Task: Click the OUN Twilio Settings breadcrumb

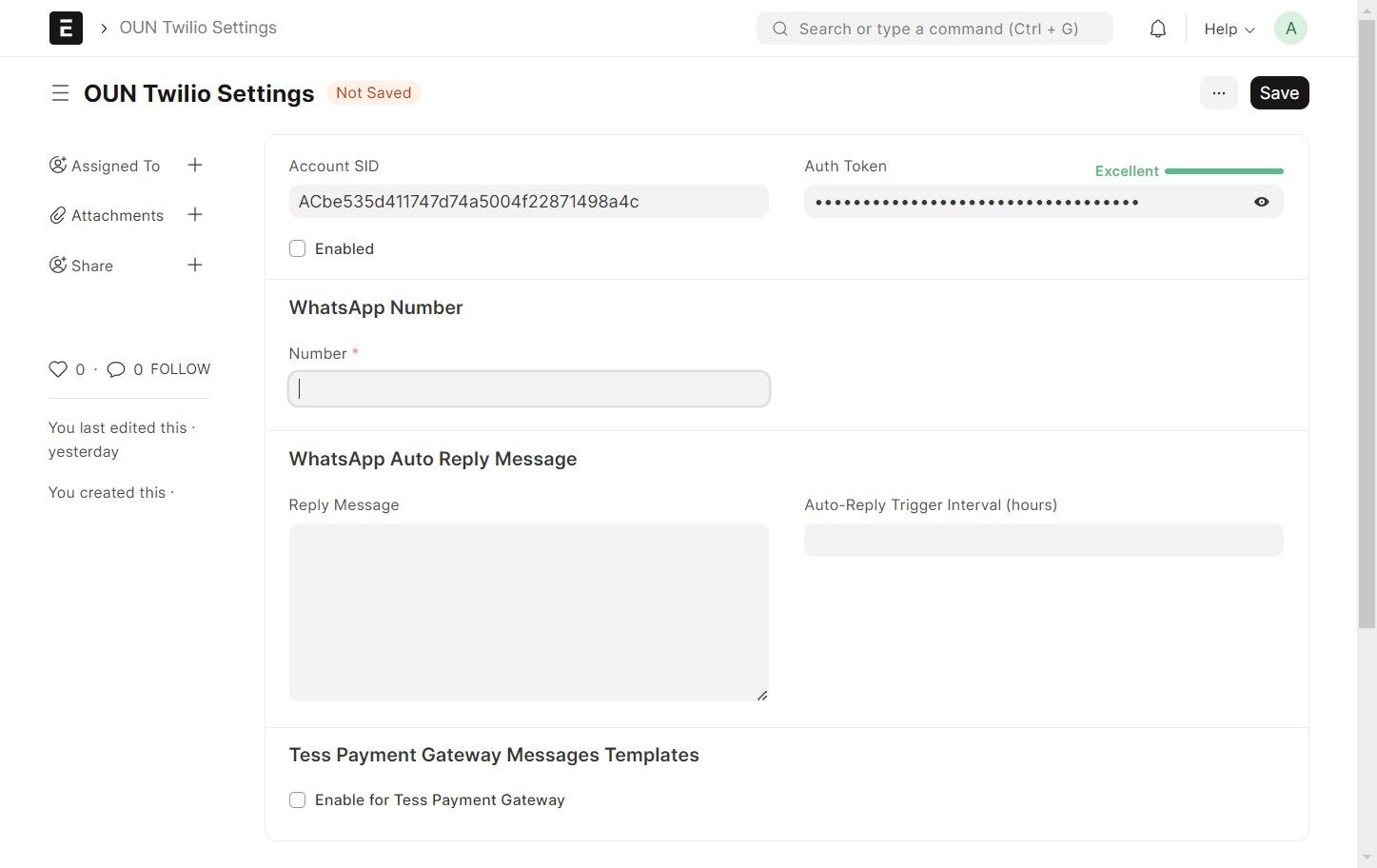Action: coord(198,28)
